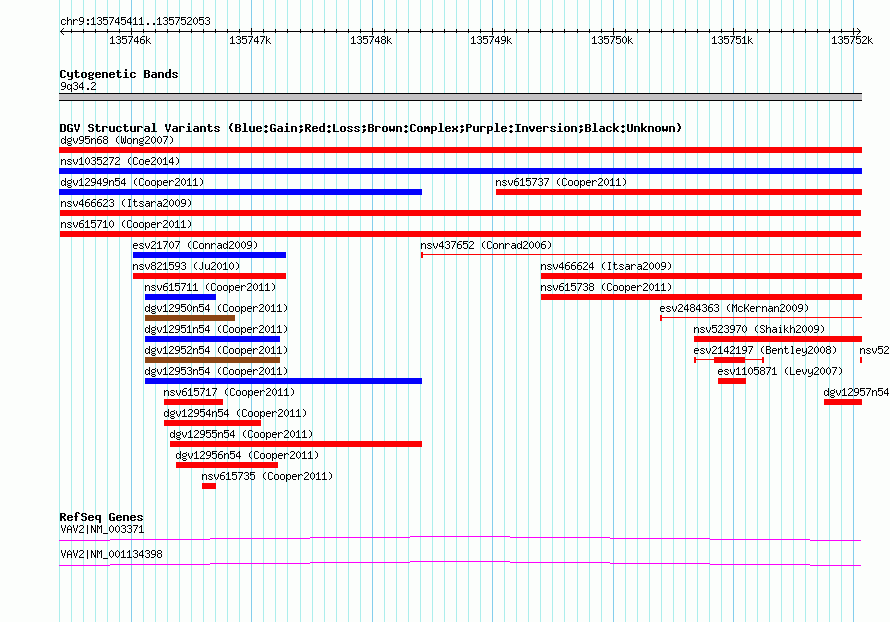Screen dimensions: 890x622
Task: Click the RefSeq Genes track title
Action: 101,517
